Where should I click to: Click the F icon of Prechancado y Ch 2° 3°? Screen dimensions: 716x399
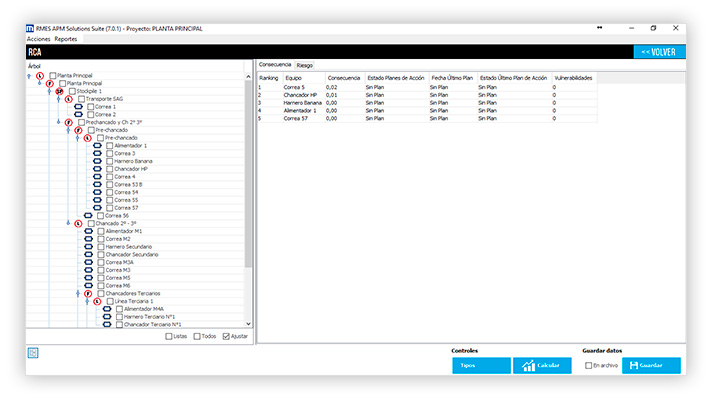(69, 122)
